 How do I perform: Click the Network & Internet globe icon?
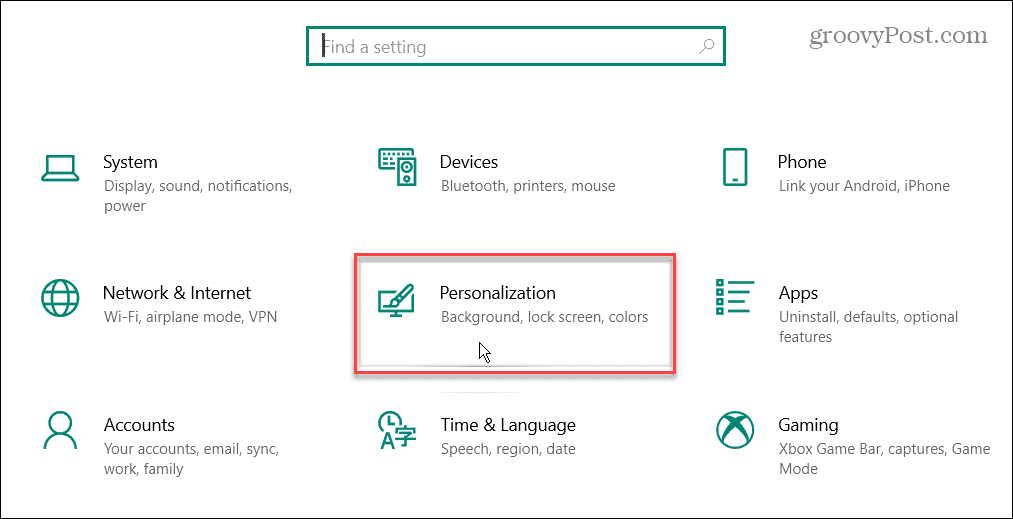pos(59,298)
